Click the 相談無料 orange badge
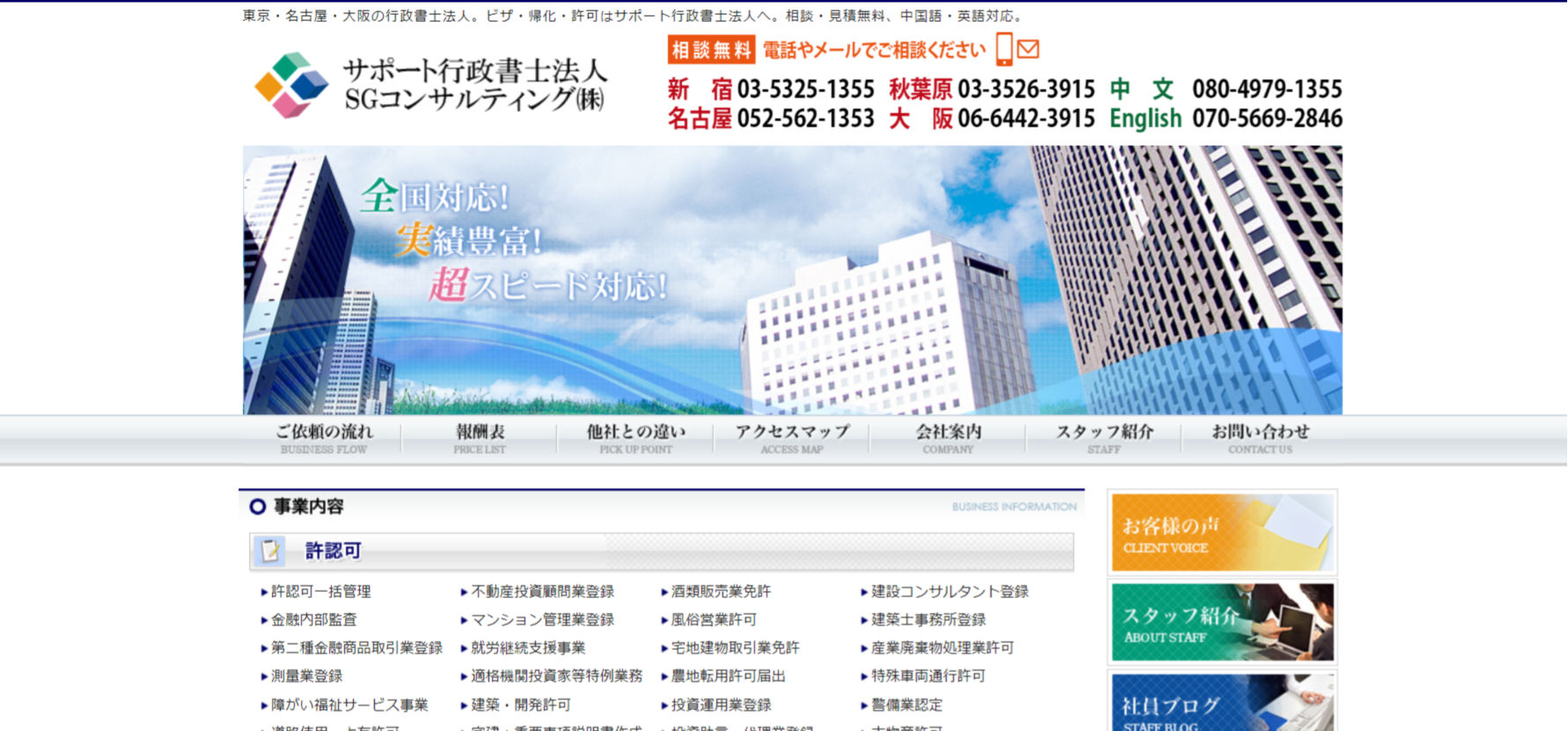 711,50
